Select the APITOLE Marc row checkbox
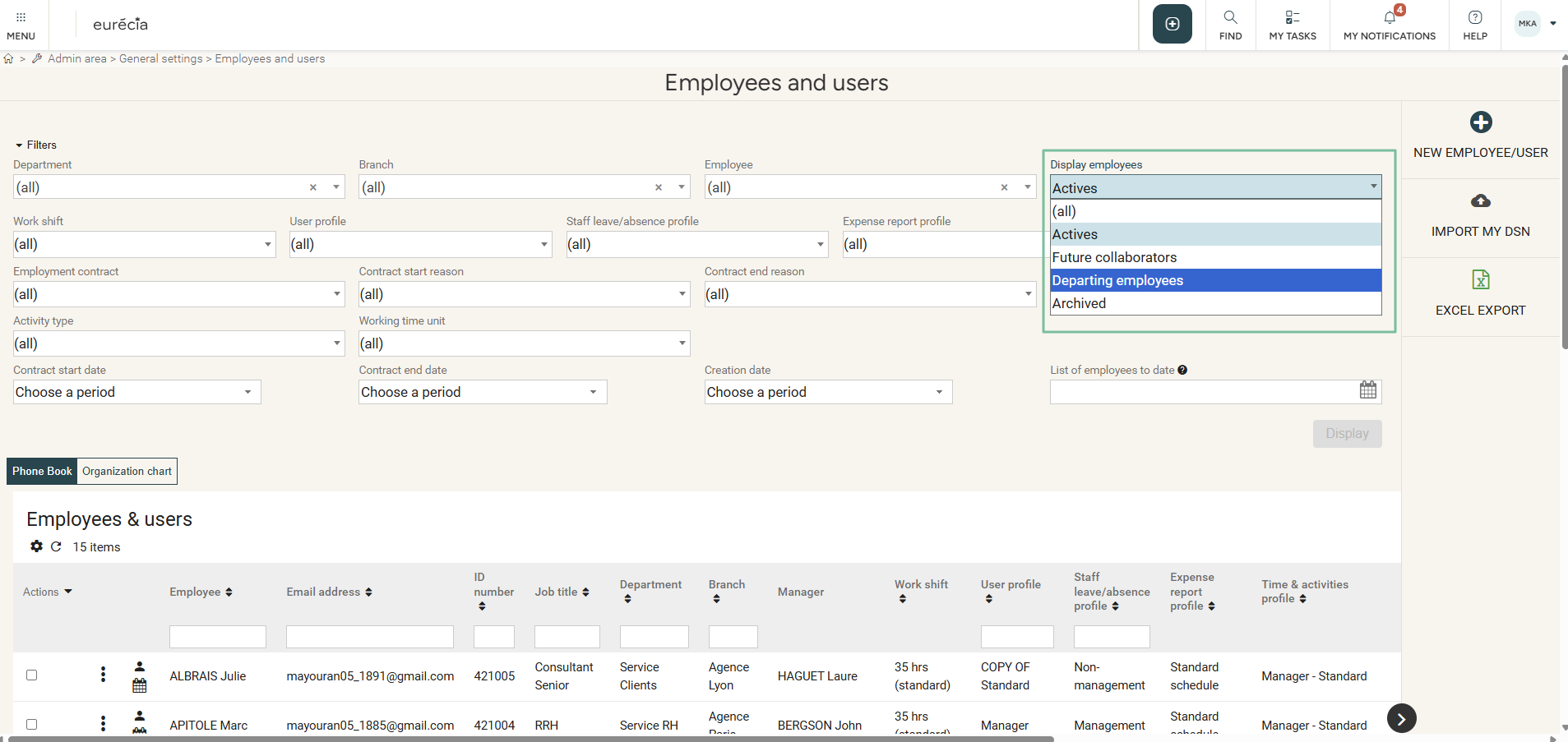The height and width of the screenshot is (742, 1568). pos(32,724)
